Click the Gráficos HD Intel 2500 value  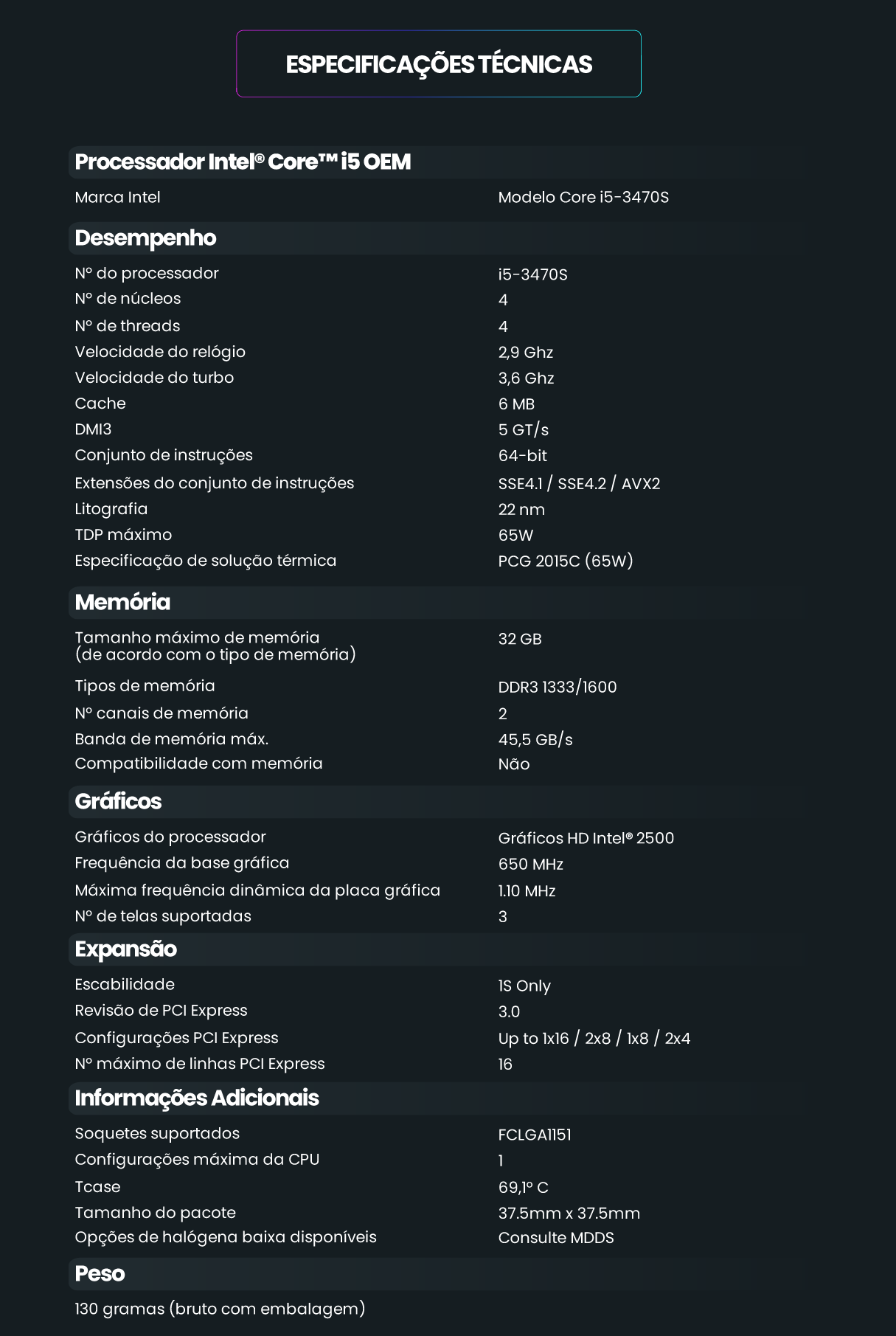pyautogui.click(x=586, y=837)
